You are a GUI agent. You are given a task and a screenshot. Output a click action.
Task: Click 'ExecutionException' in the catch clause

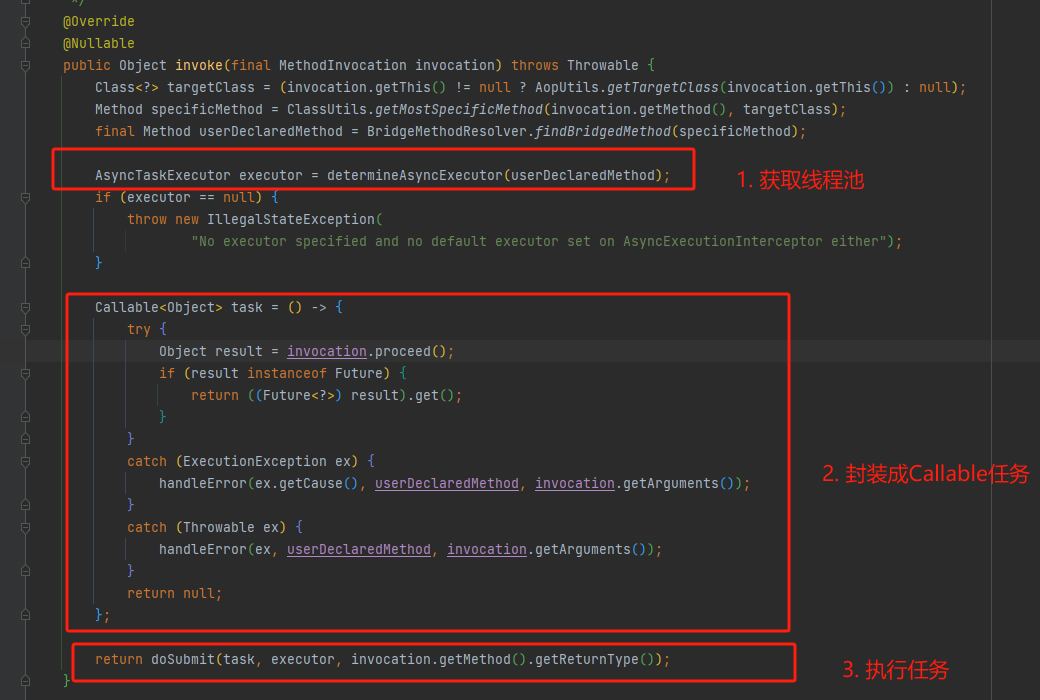(255, 462)
